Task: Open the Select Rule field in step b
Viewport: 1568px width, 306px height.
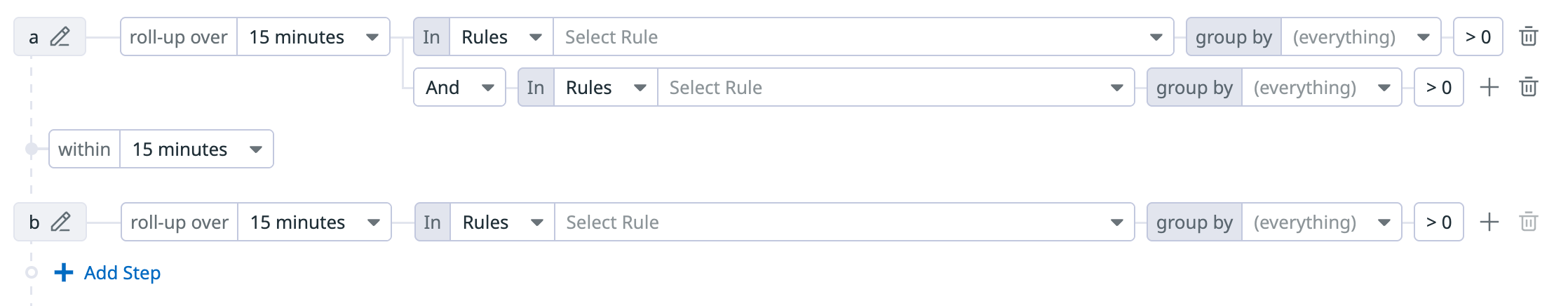Action: point(844,222)
